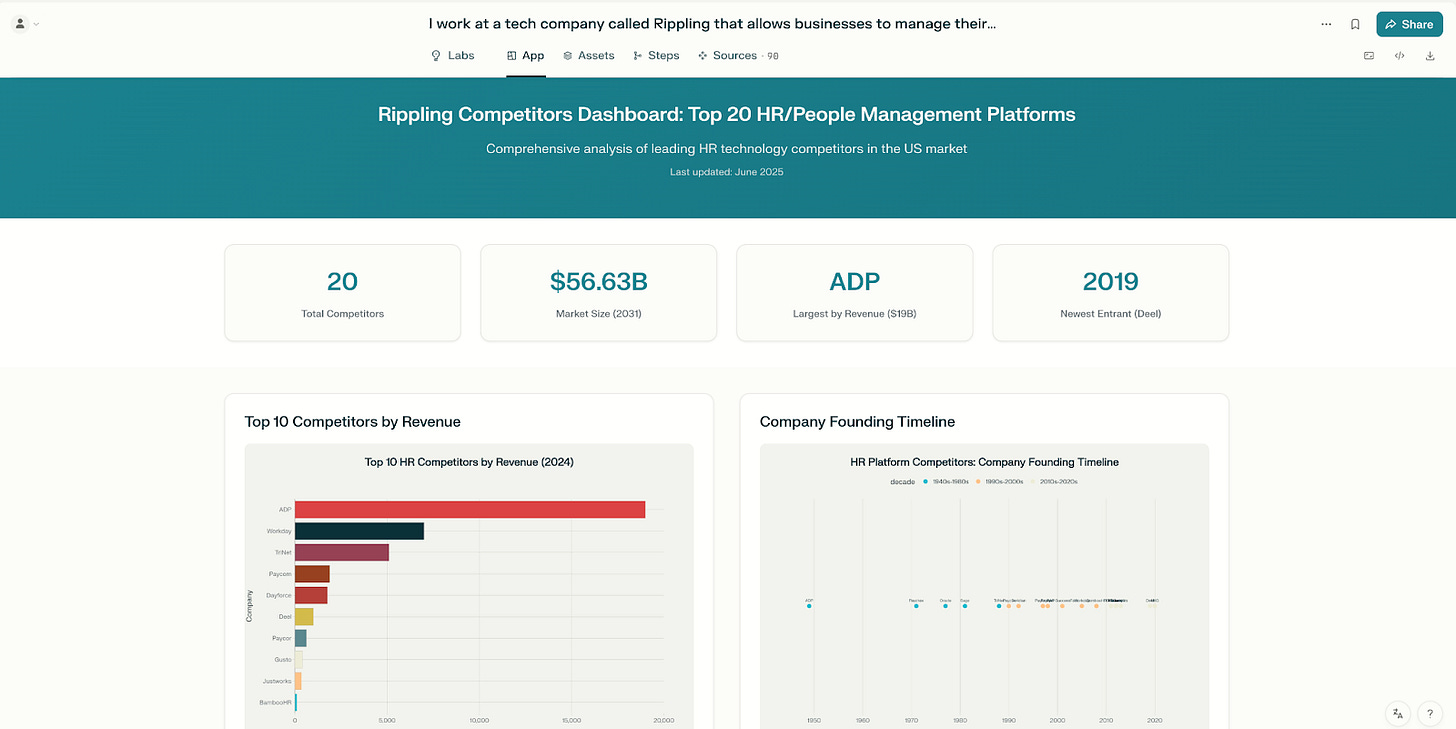Viewport: 1456px width, 729px height.
Task: Bookmark this project using the bookmark icon
Action: 1355,24
